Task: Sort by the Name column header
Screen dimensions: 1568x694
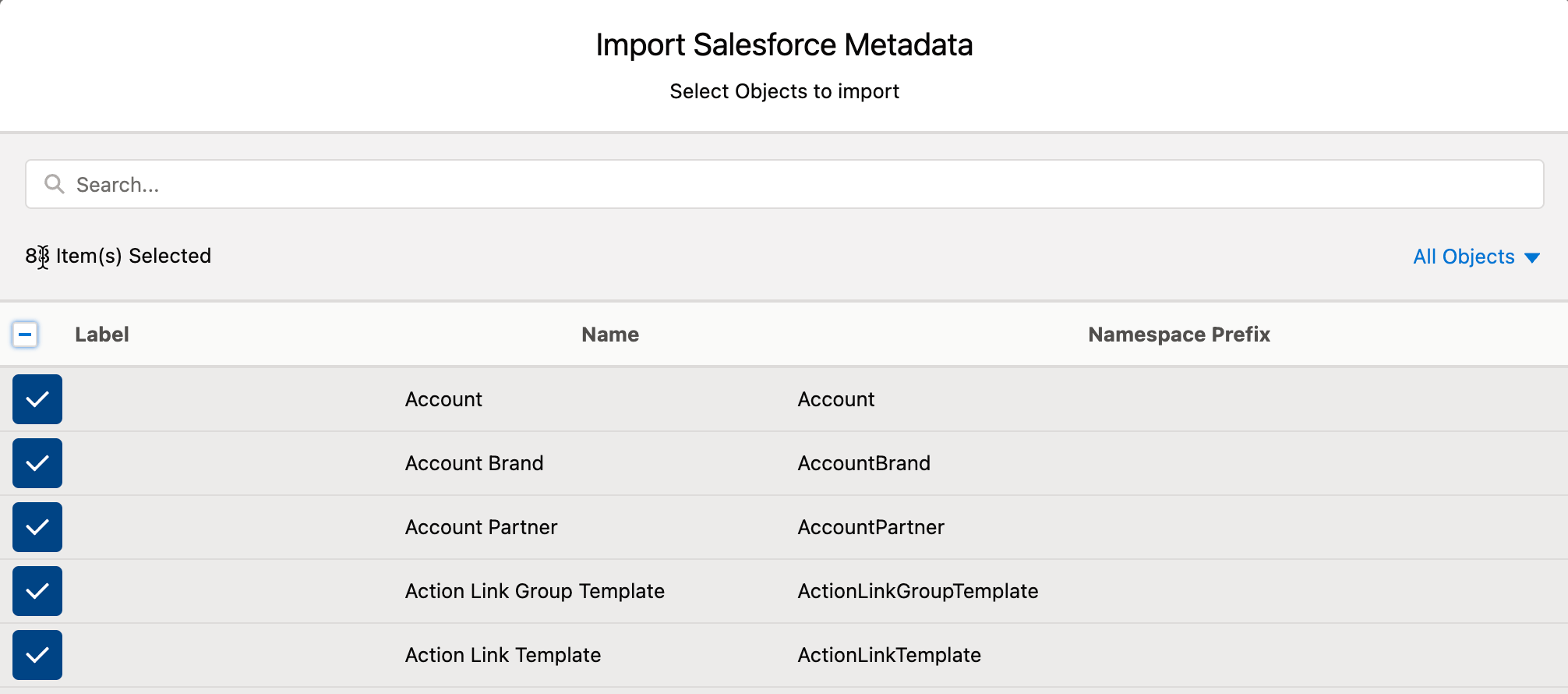Action: (x=610, y=335)
